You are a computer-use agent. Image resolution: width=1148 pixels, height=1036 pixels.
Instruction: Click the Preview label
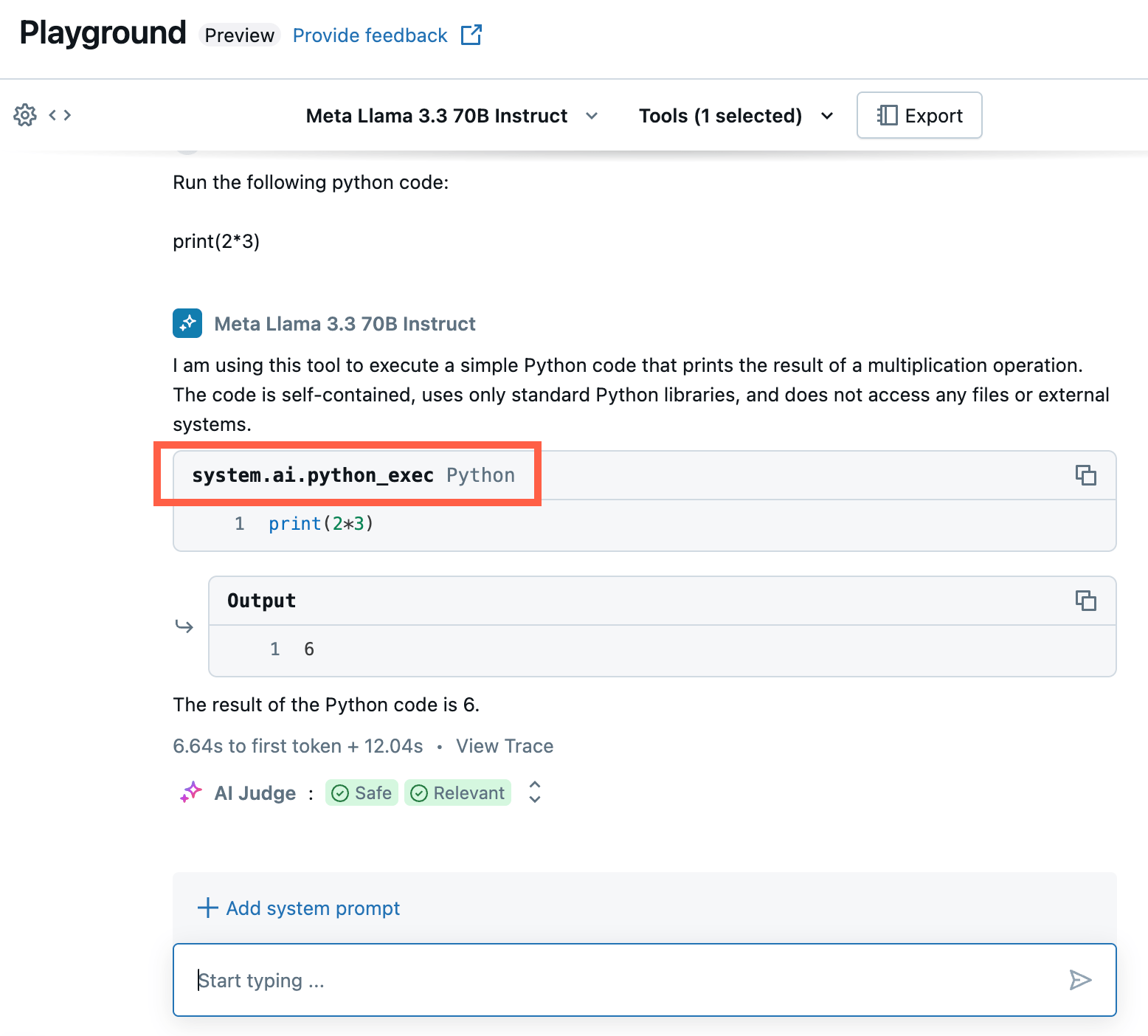[239, 35]
